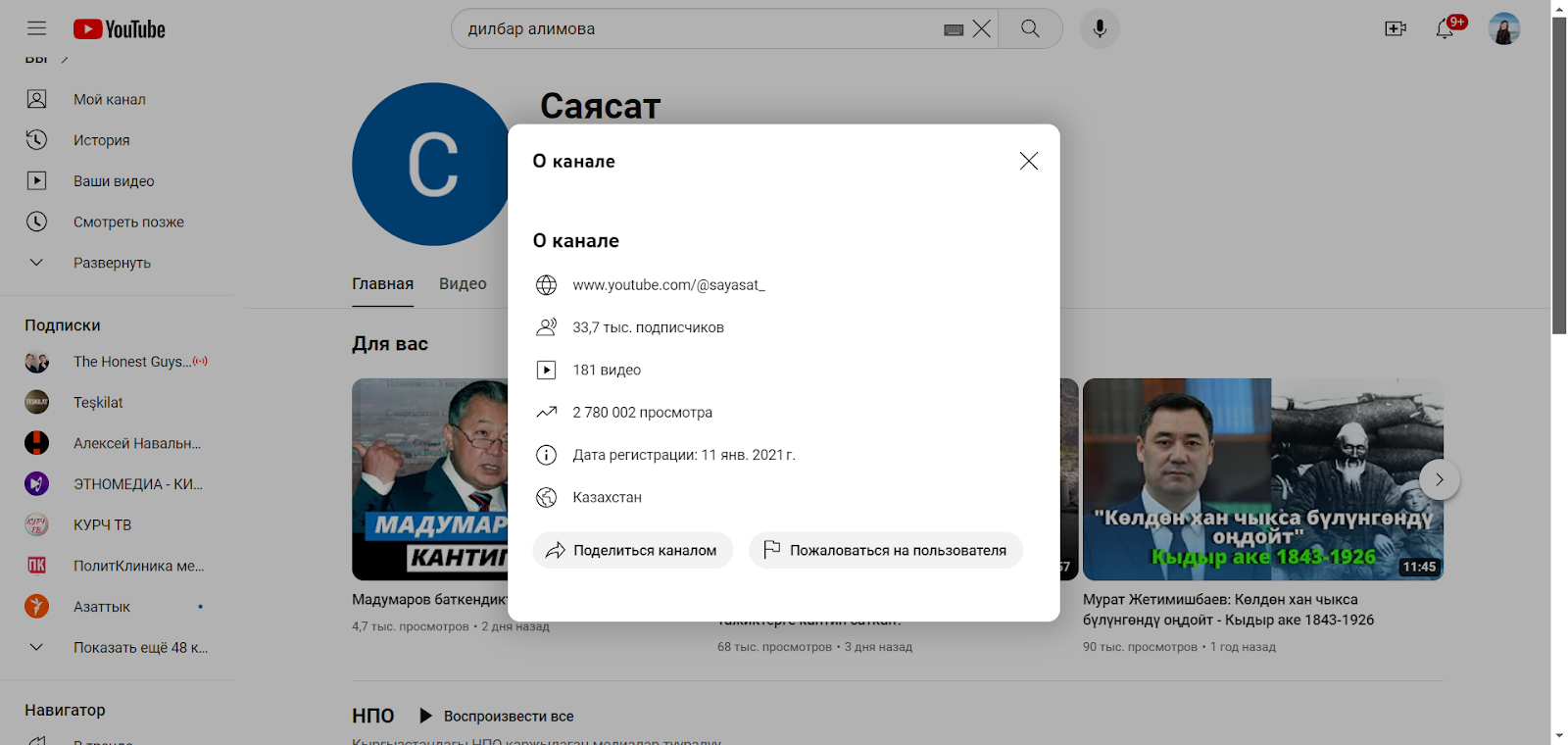
Task: Open the 'Мадумаров баткендикт' video title
Action: [430, 599]
